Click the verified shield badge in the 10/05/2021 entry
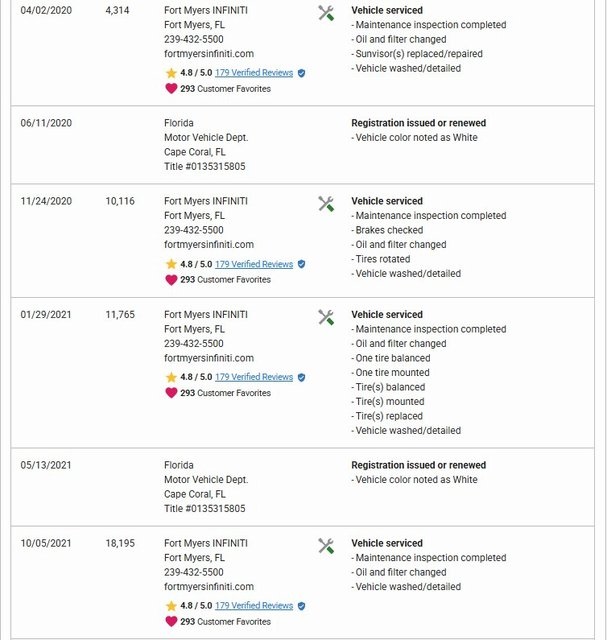Image resolution: width=607 pixels, height=640 pixels. tap(301, 606)
